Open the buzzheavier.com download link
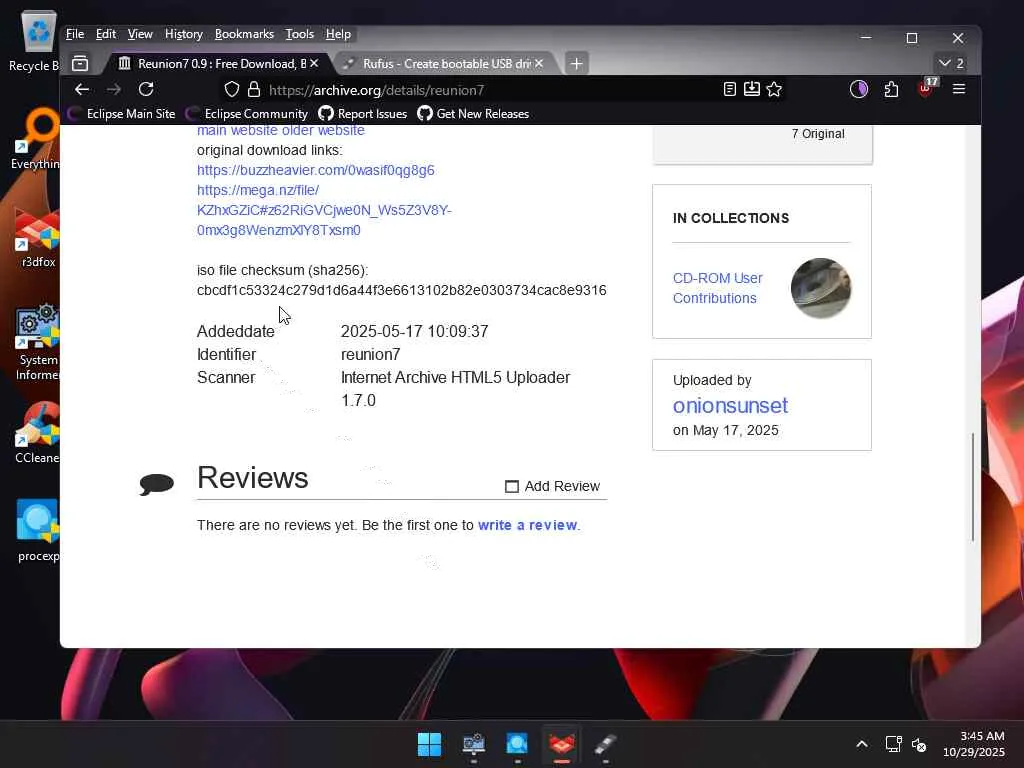 [x=315, y=170]
